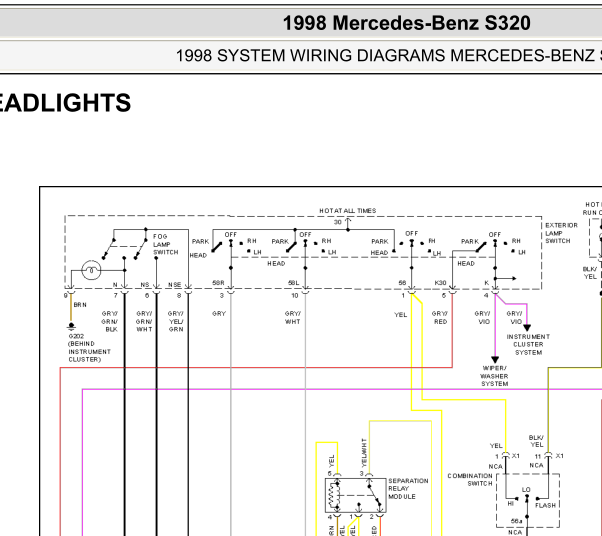Viewport: 602px width, 536px height.
Task: Click the "58R" terminal label
Action: coord(218,283)
